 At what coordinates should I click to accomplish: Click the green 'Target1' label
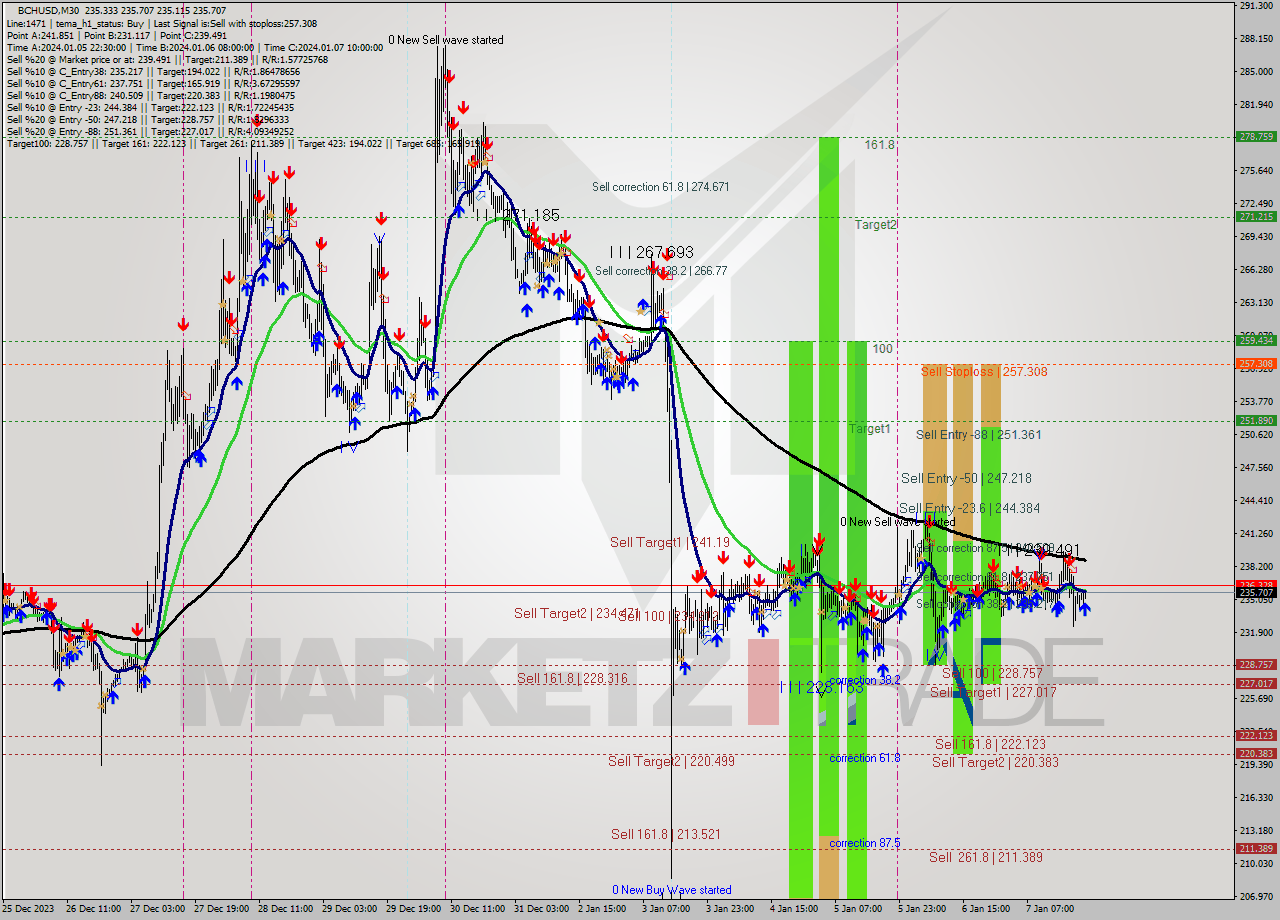869,429
